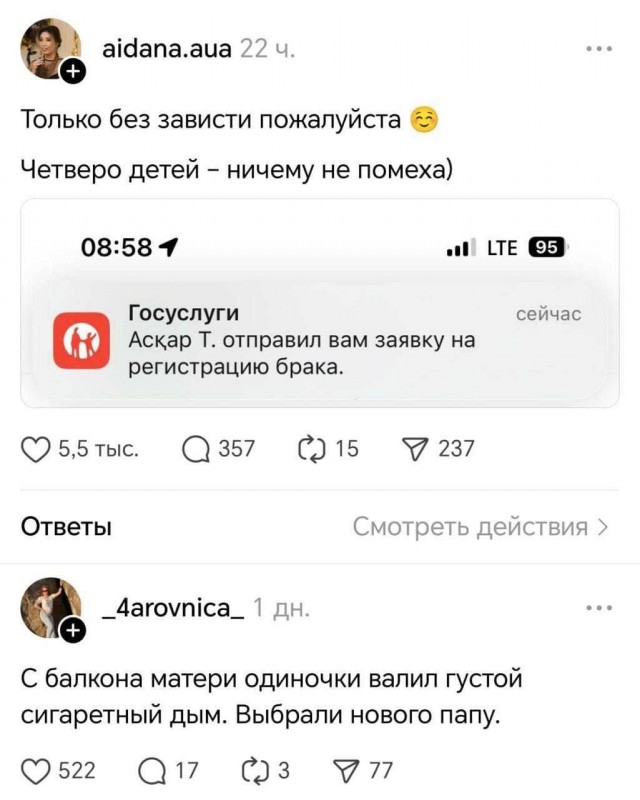Open options menu for _4arovnica_'s comment

tap(598, 607)
